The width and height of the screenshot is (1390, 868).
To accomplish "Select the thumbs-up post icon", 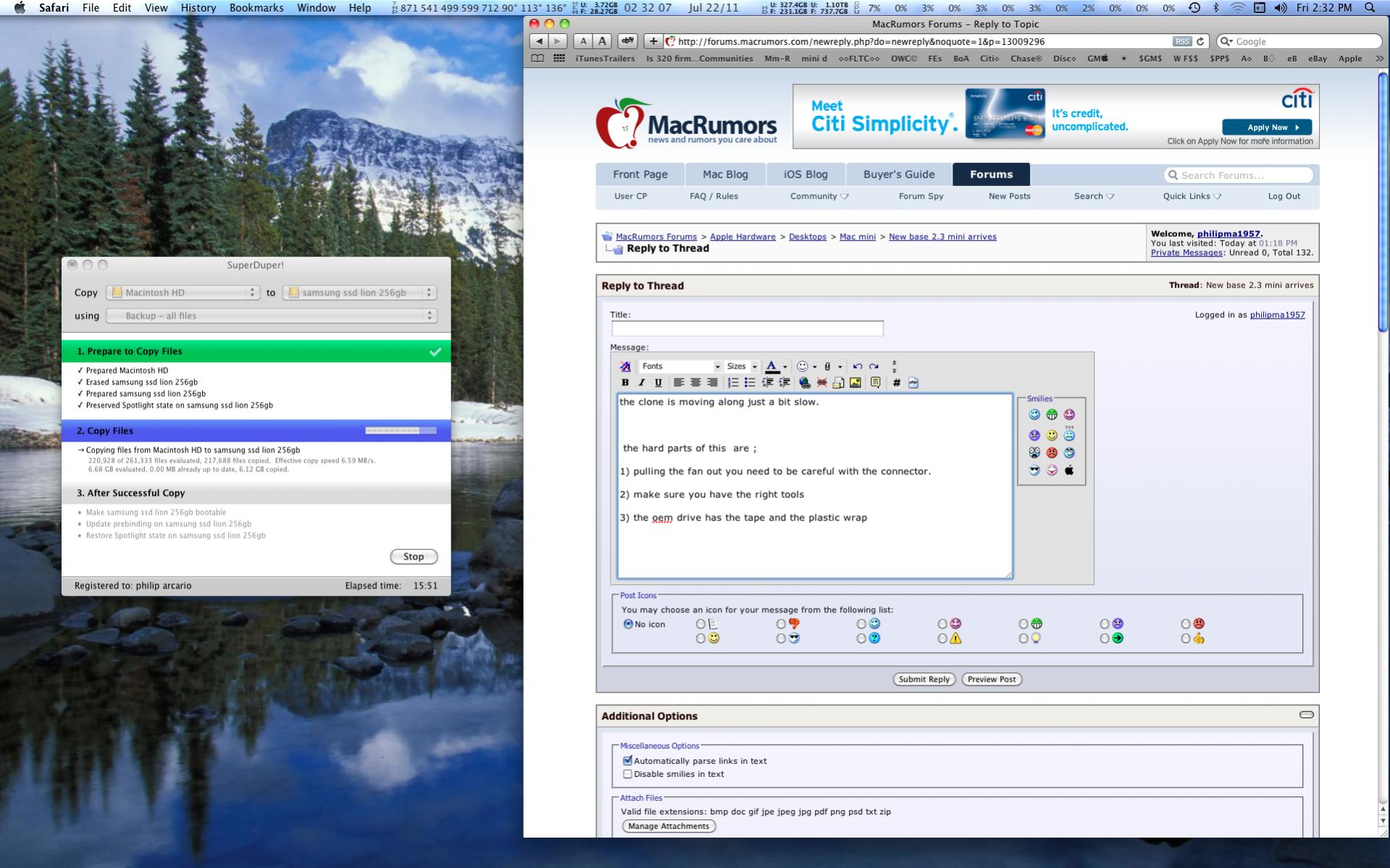I will click(x=1186, y=639).
